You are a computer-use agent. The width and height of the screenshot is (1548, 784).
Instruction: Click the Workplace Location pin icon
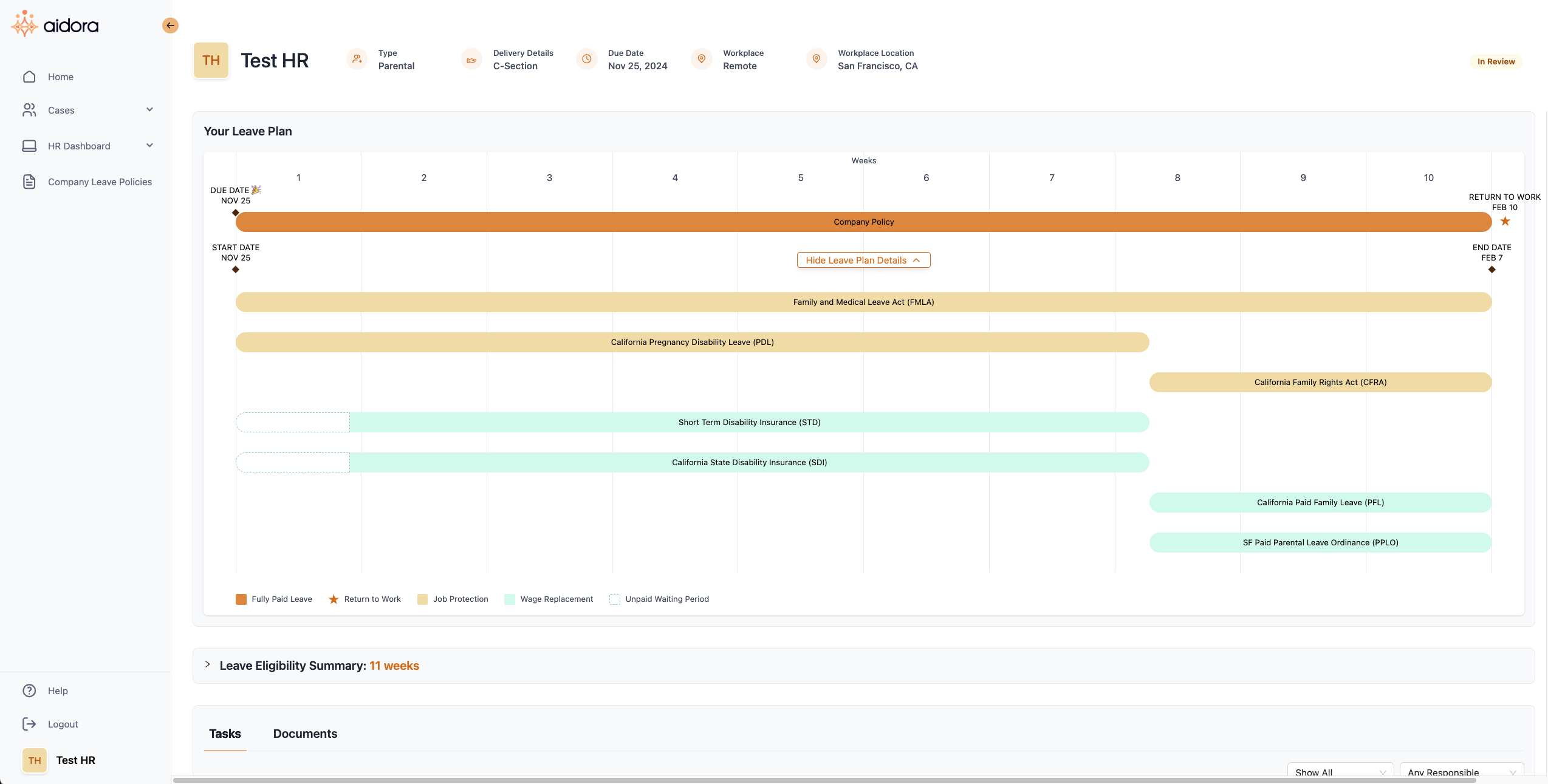point(816,59)
